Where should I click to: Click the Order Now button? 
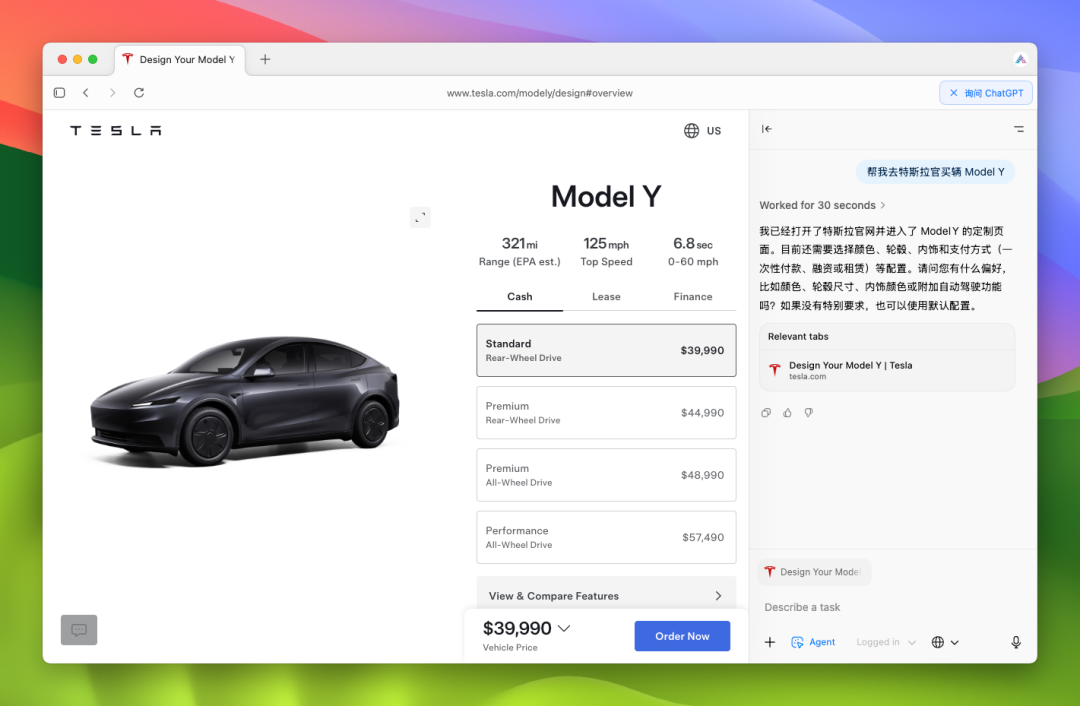pos(682,636)
